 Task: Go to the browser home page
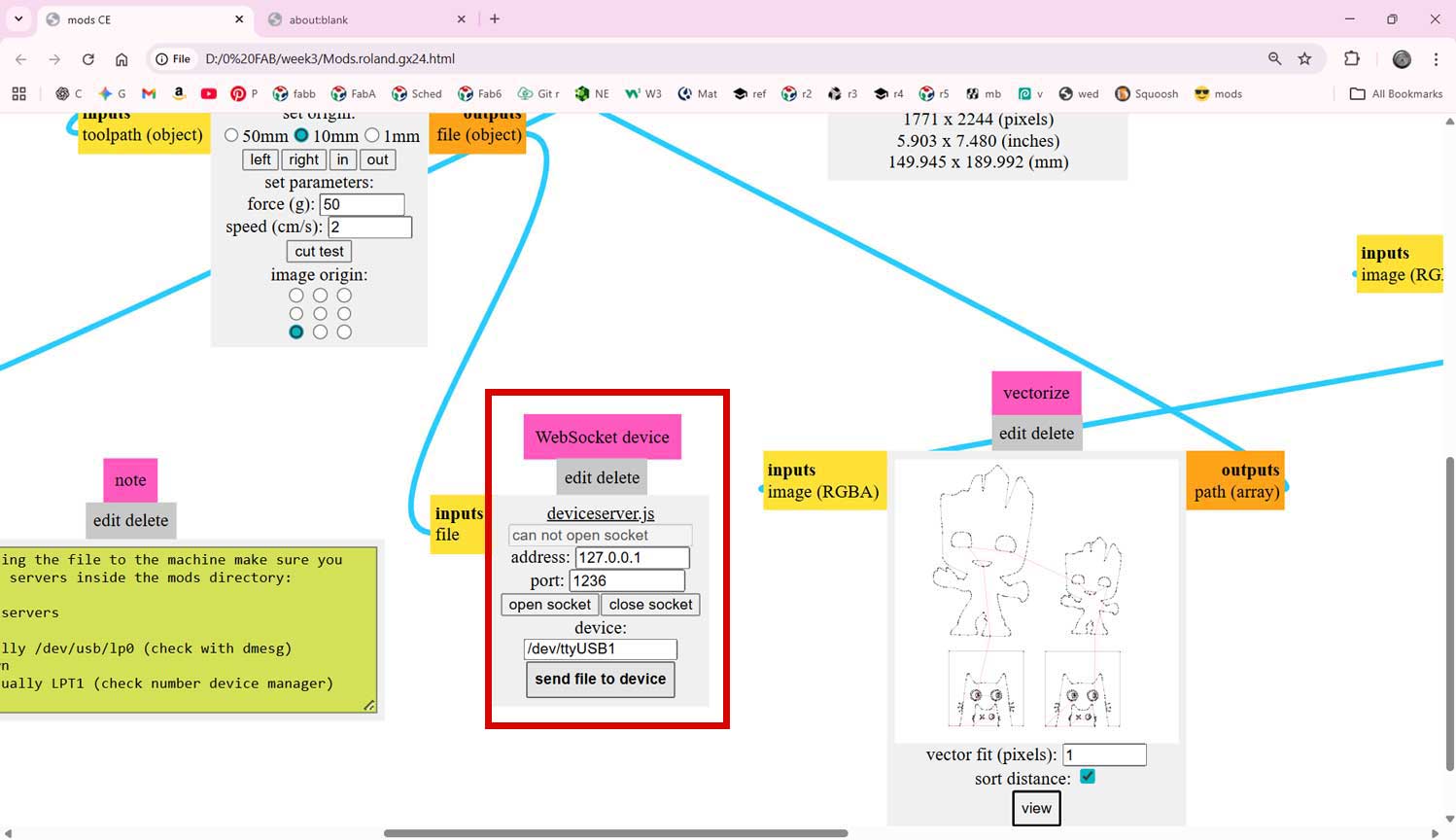(x=121, y=59)
